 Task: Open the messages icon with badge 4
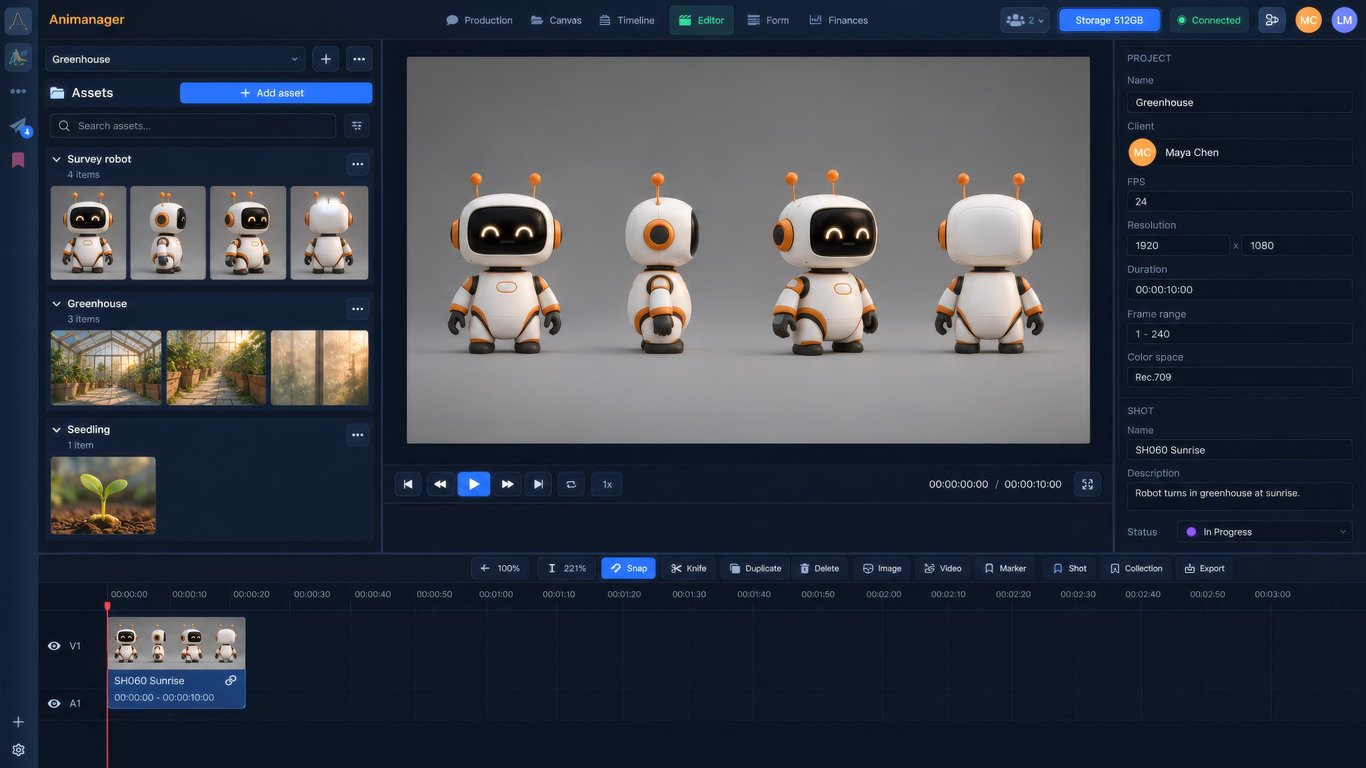[x=18, y=127]
